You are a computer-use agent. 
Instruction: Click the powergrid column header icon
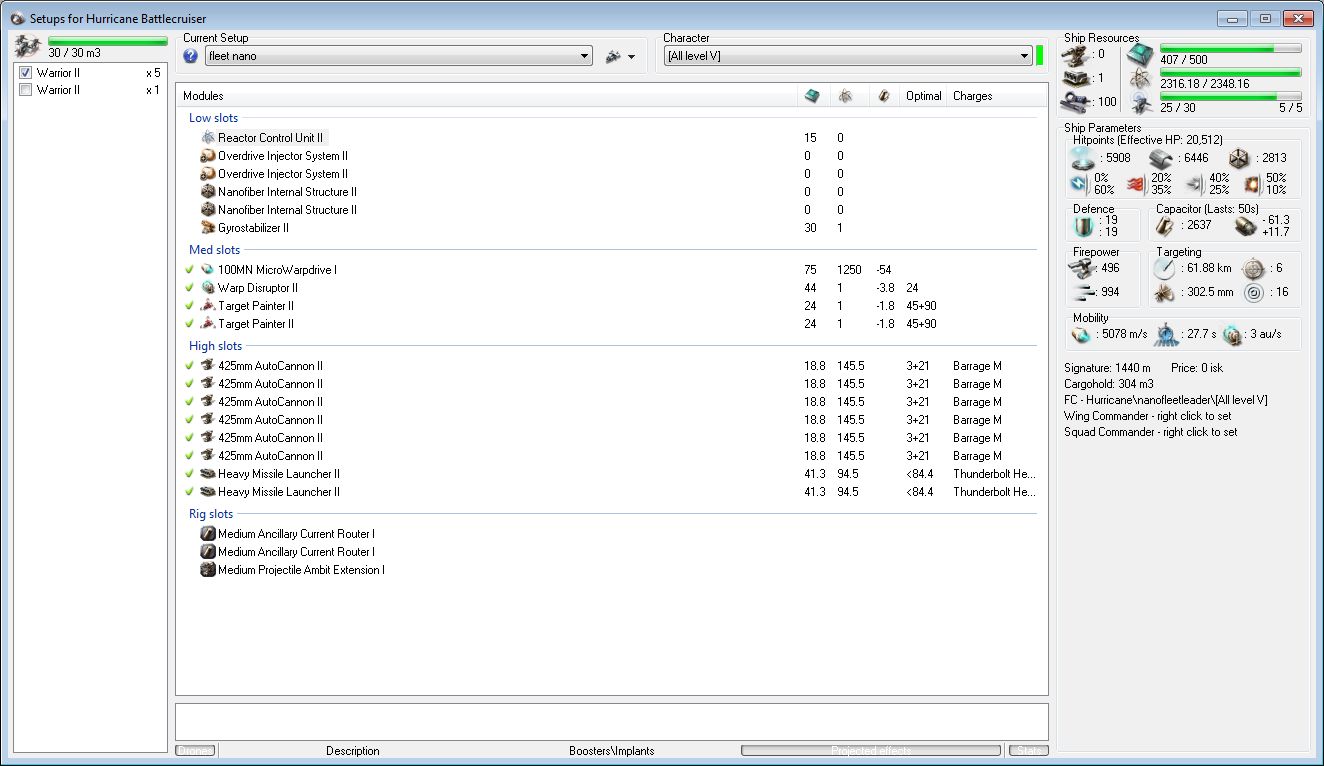[846, 96]
